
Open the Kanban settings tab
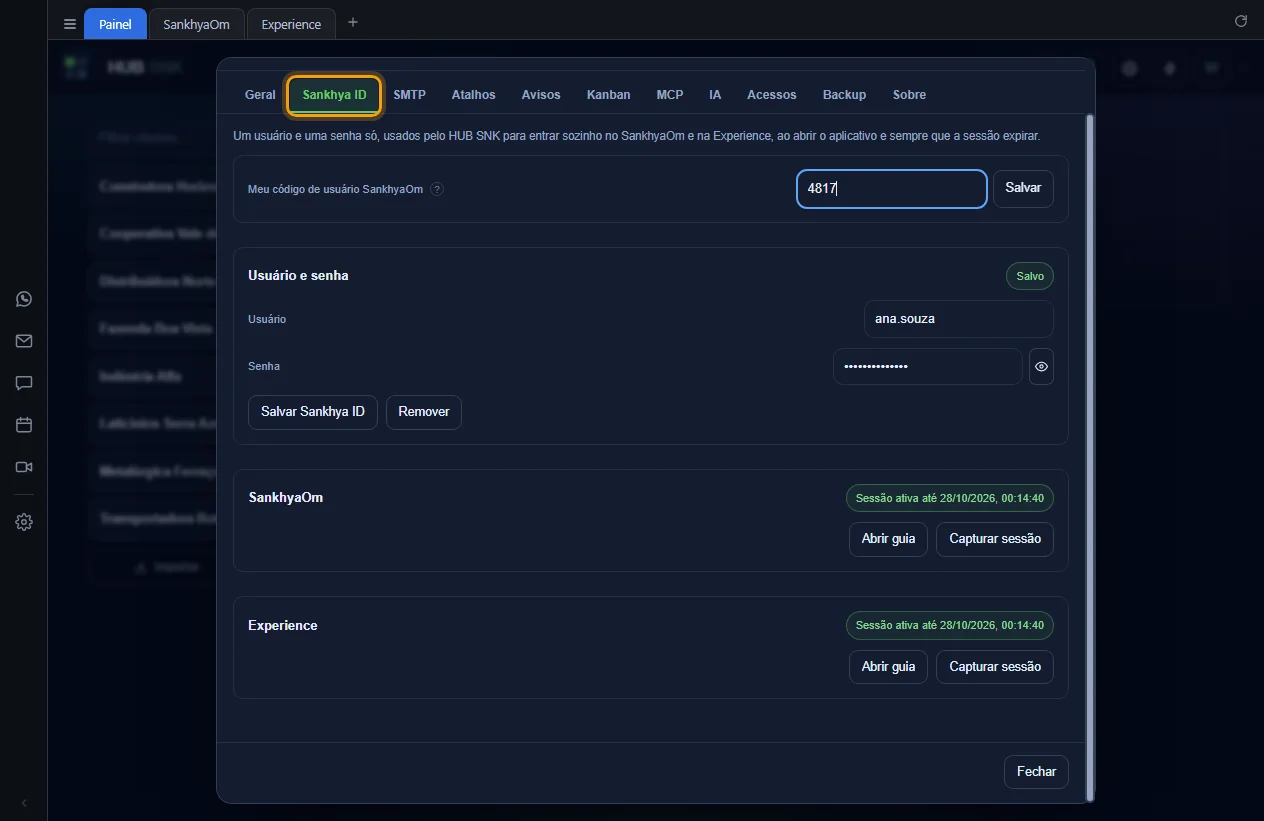608,95
